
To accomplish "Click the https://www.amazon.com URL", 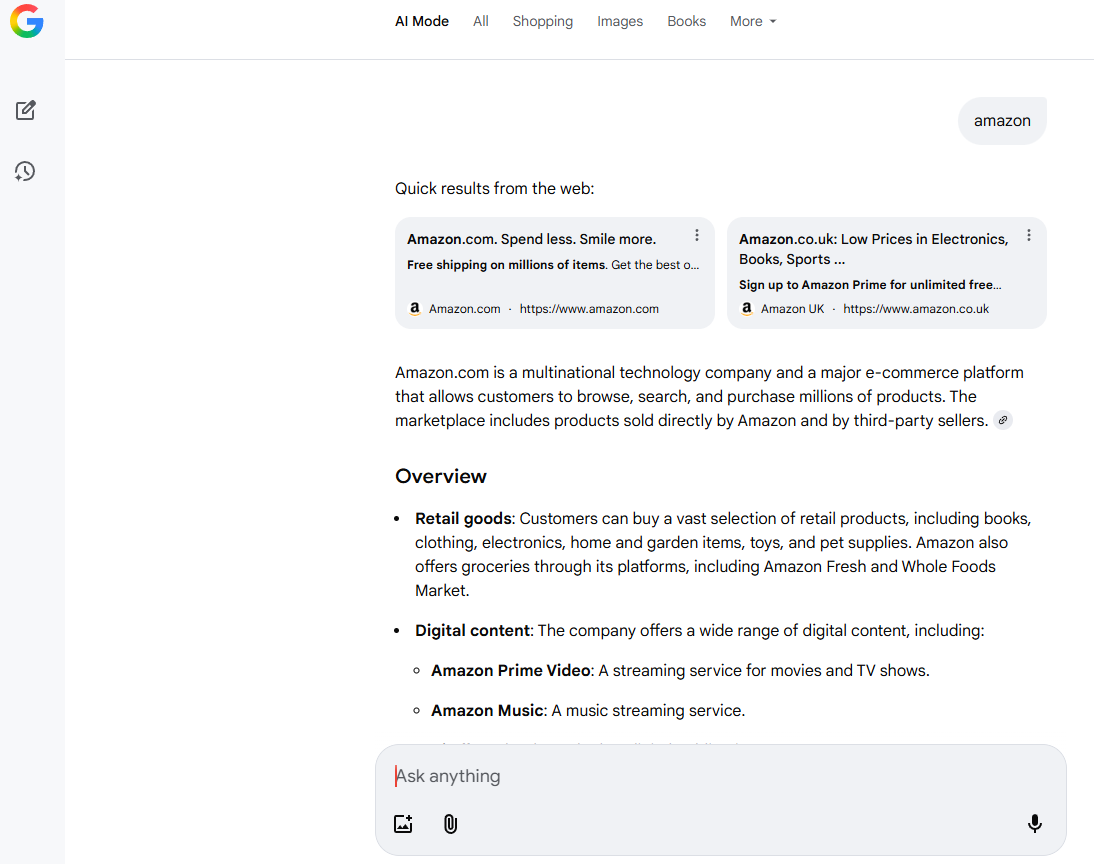I will click(589, 309).
